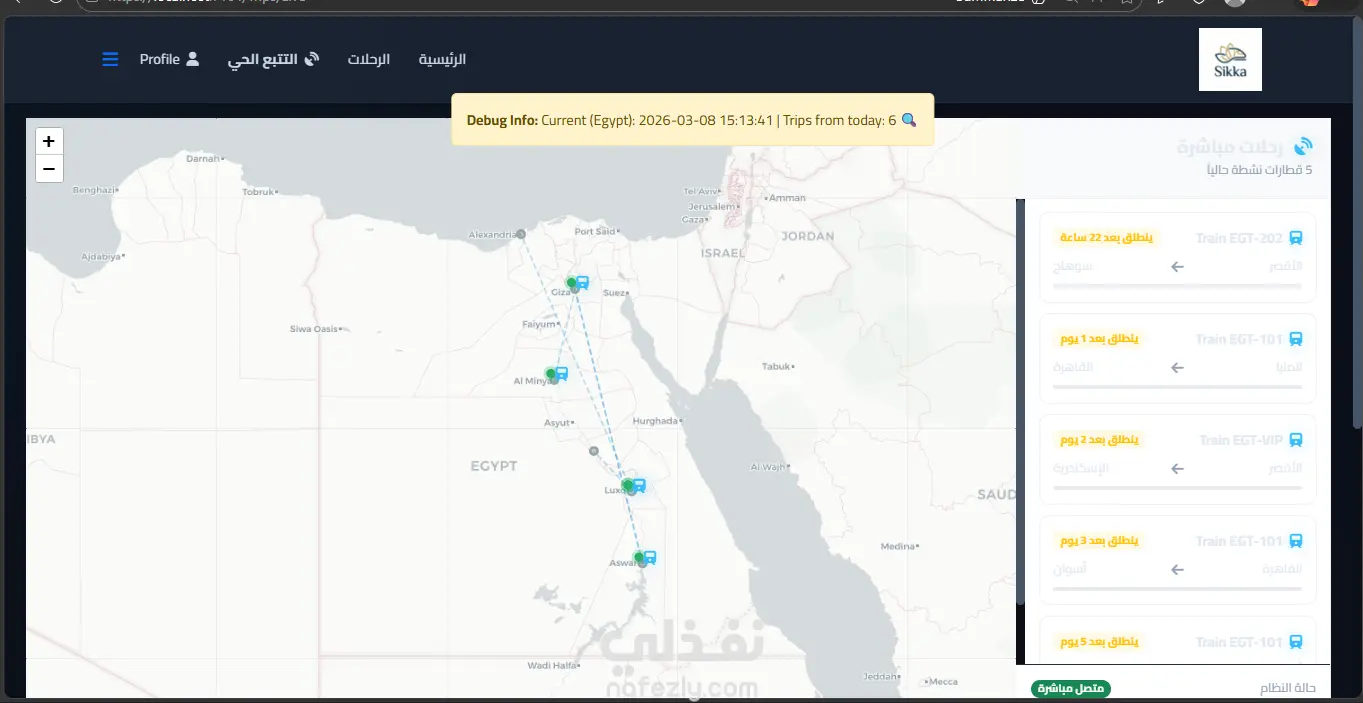Click the green dot at Giza
Image resolution: width=1363 pixels, height=703 pixels.
coord(571,283)
